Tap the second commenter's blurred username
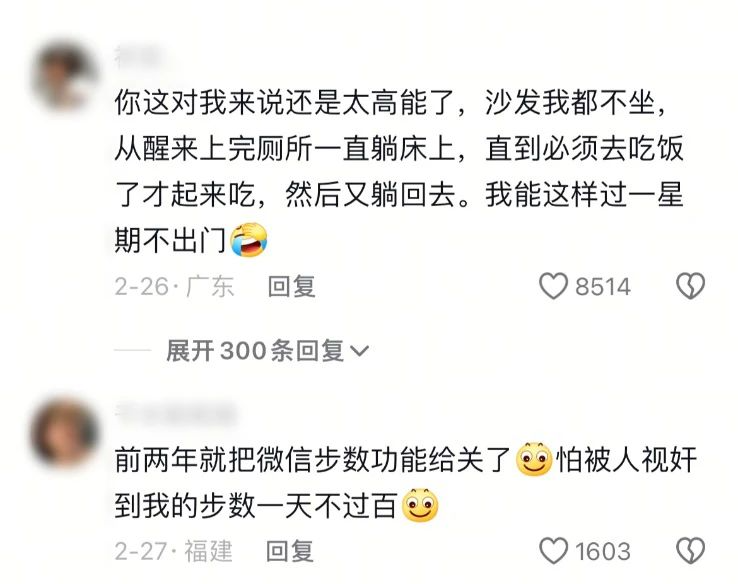Viewport: 738px width, 584px height. point(175,413)
